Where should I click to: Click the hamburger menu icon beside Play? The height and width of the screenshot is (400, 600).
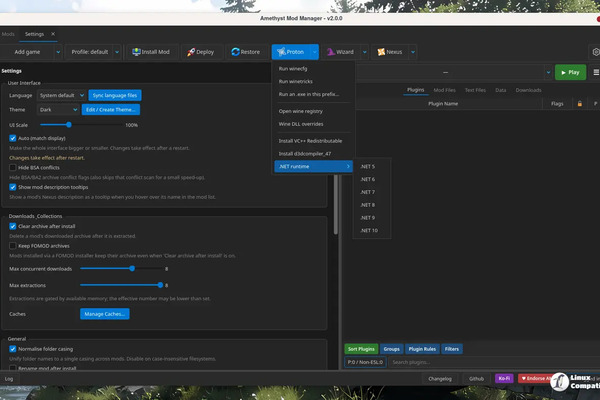[x=596, y=72]
